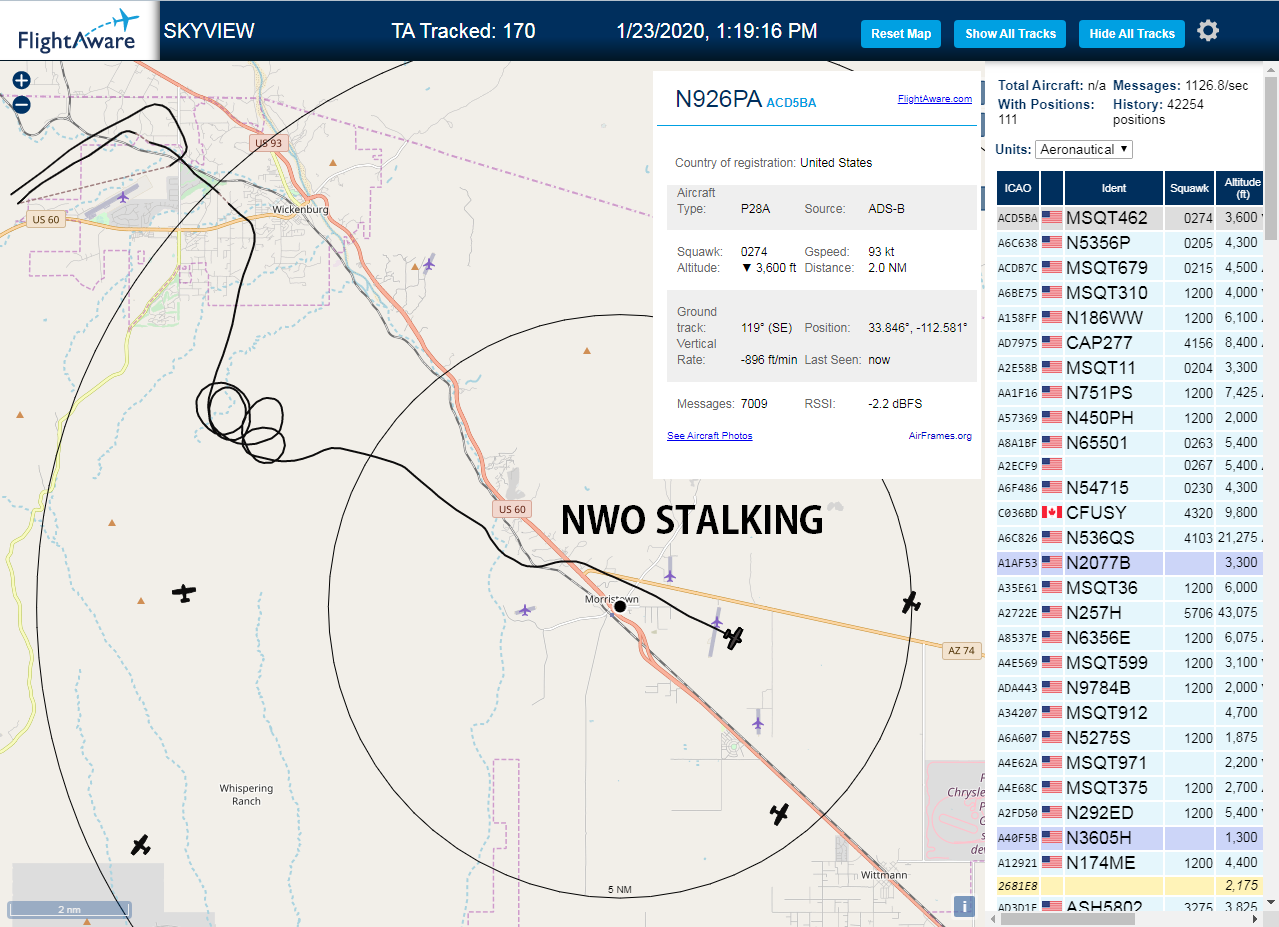Image resolution: width=1279 pixels, height=927 pixels.
Task: Select the N450PH aircraft row
Action: 1131,417
